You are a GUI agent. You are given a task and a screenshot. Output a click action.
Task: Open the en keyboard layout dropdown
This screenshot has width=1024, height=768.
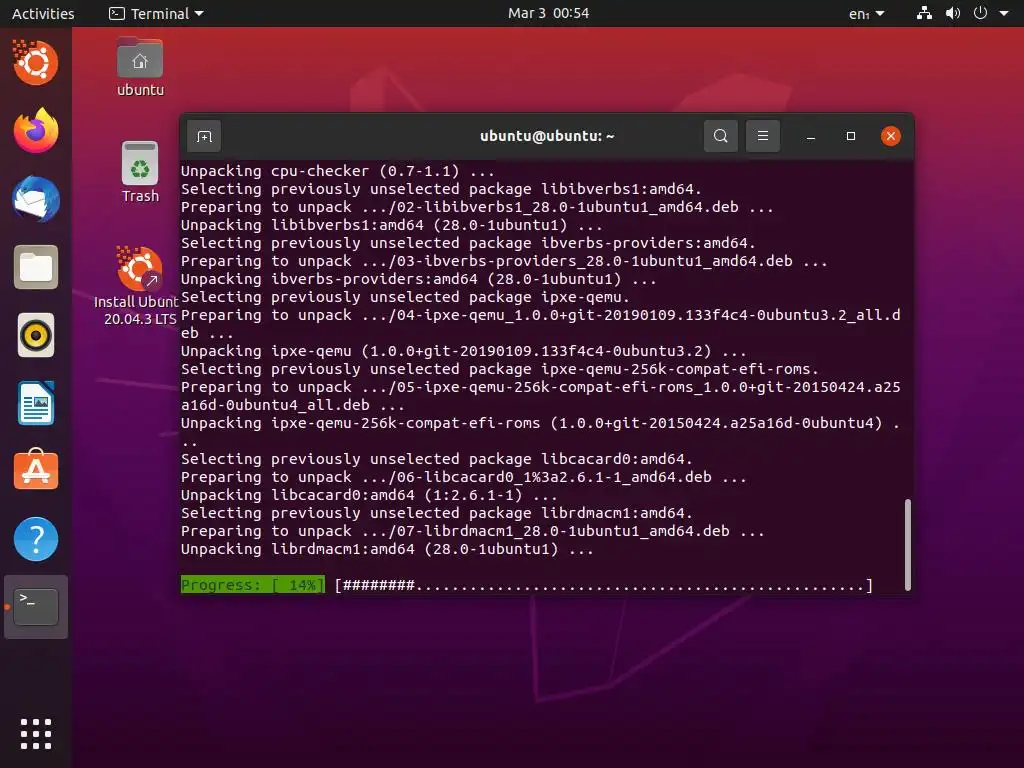[x=866, y=13]
